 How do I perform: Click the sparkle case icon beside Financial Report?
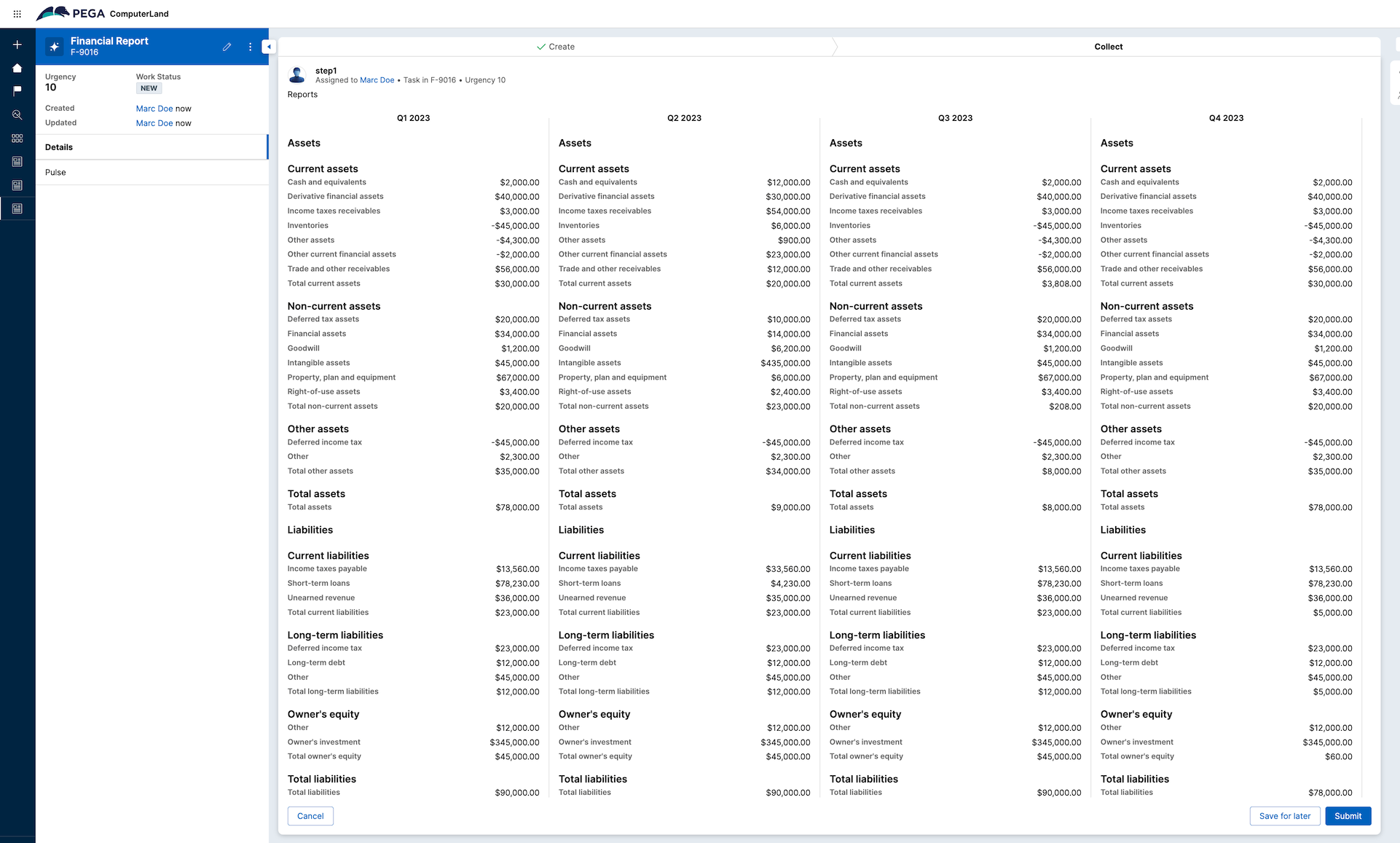coord(55,47)
